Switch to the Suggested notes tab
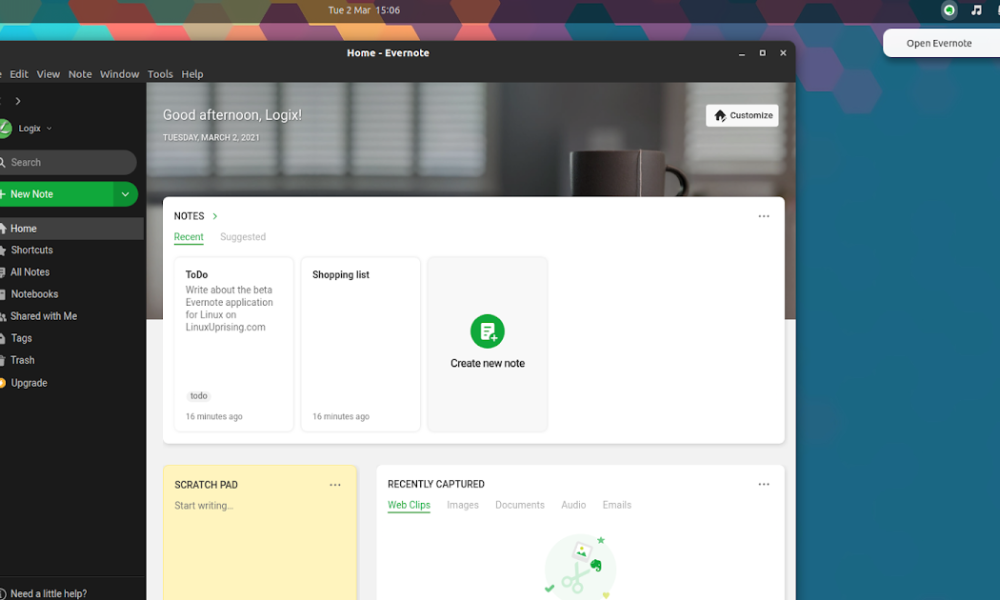Screen dimensions: 1000x600 tap(243, 237)
